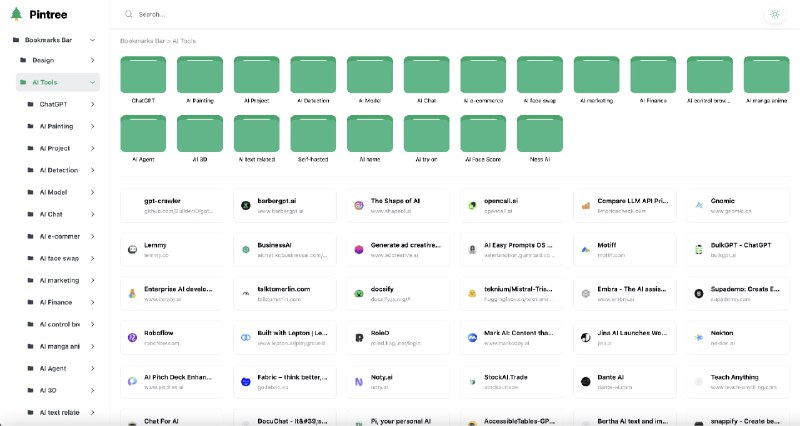Open the Self-hosted folder icon

(x=313, y=133)
